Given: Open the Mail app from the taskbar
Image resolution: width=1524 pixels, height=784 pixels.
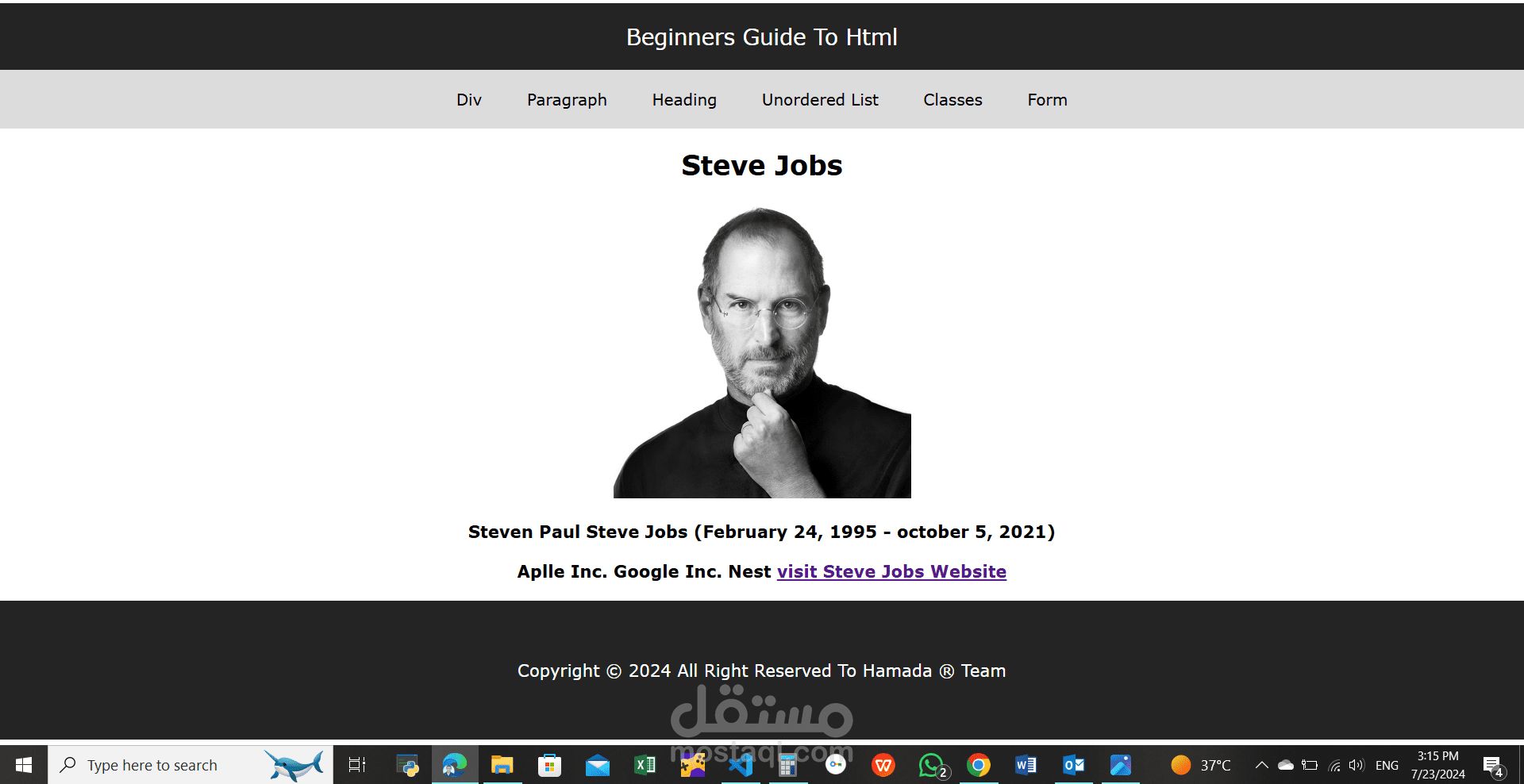Looking at the screenshot, I should click(597, 764).
